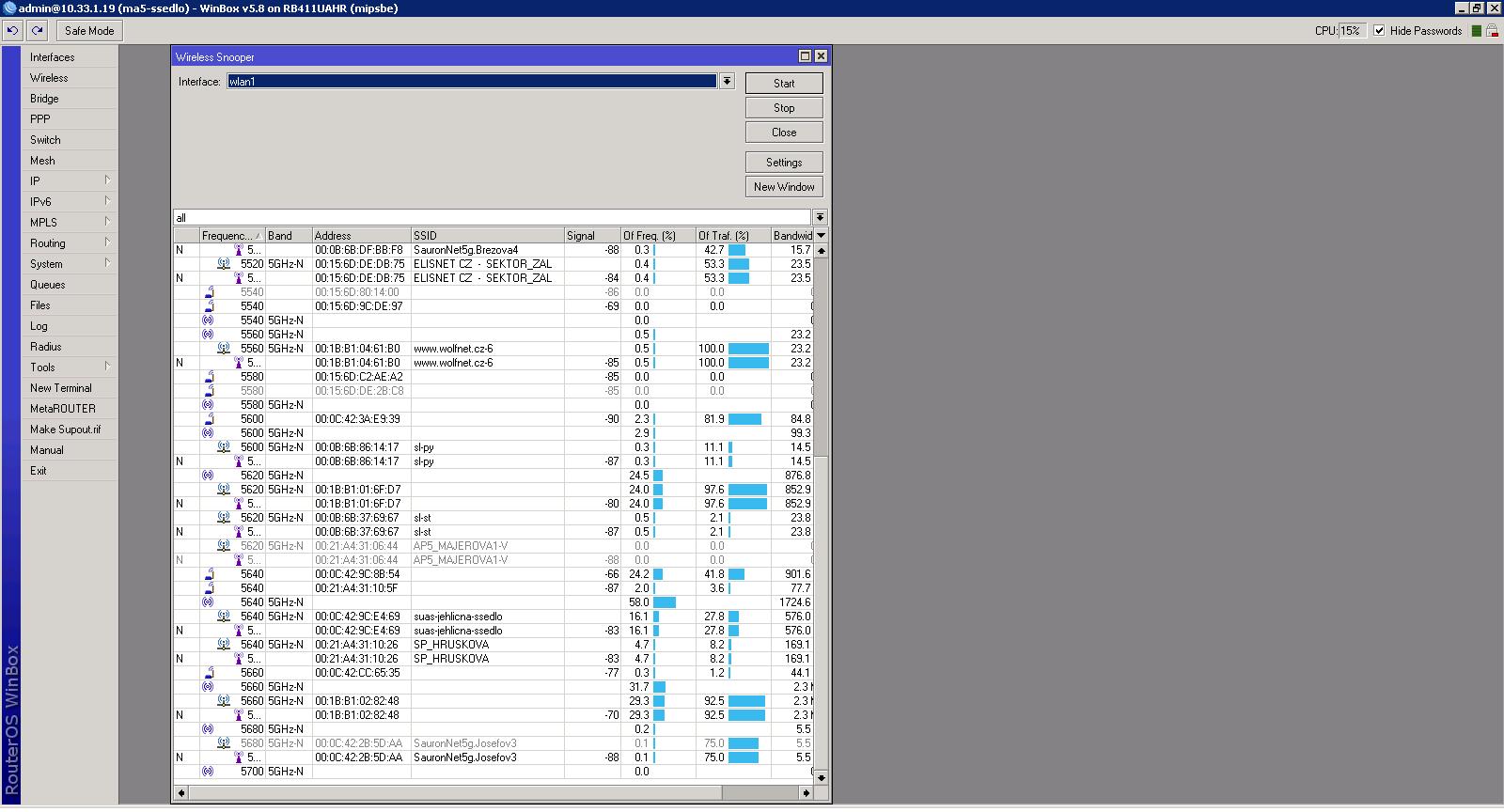The width and height of the screenshot is (1504, 812).
Task: Open Make Supout.rif from sidebar
Action: point(70,429)
